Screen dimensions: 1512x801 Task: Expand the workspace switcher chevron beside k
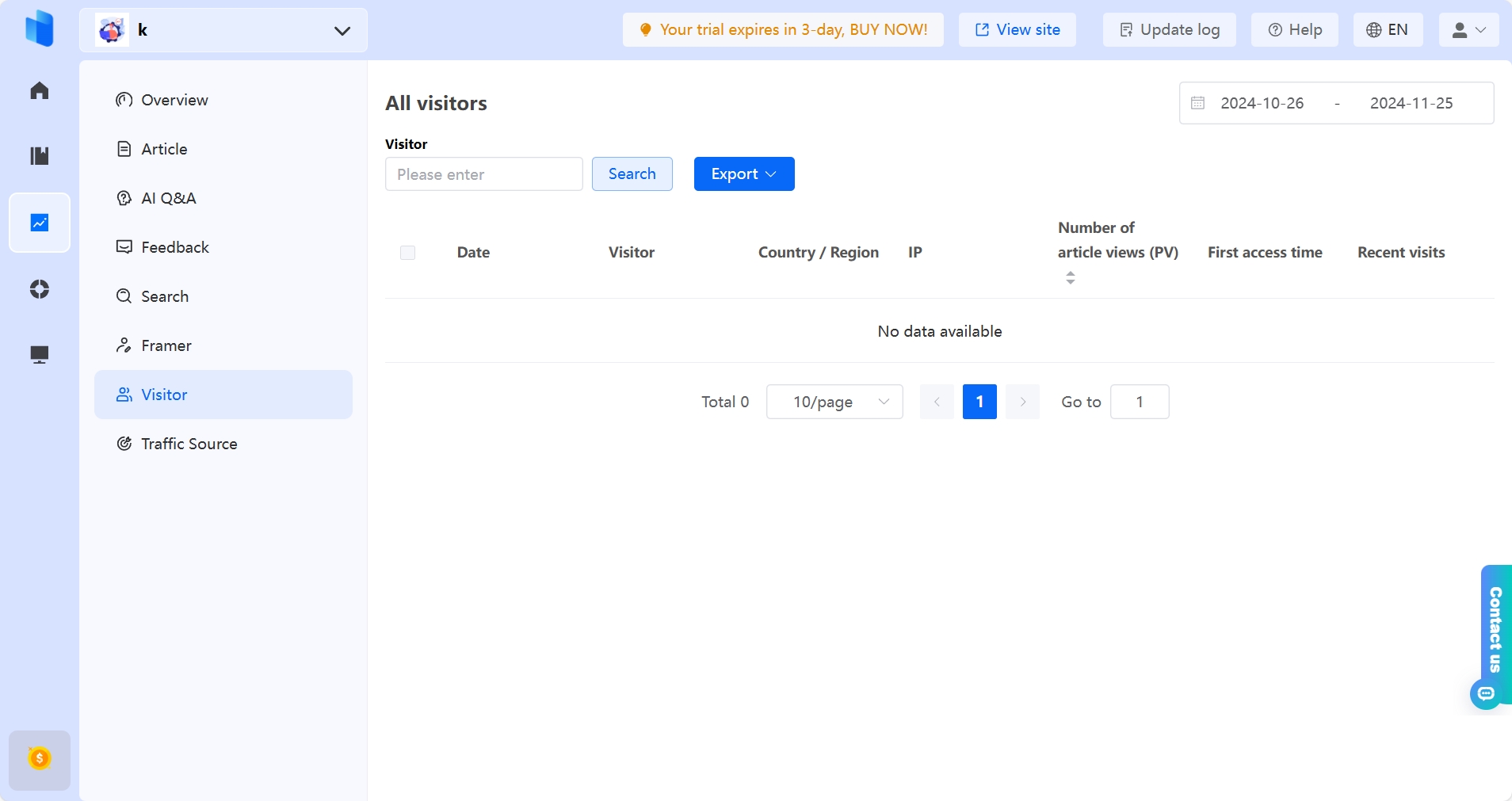pos(342,30)
